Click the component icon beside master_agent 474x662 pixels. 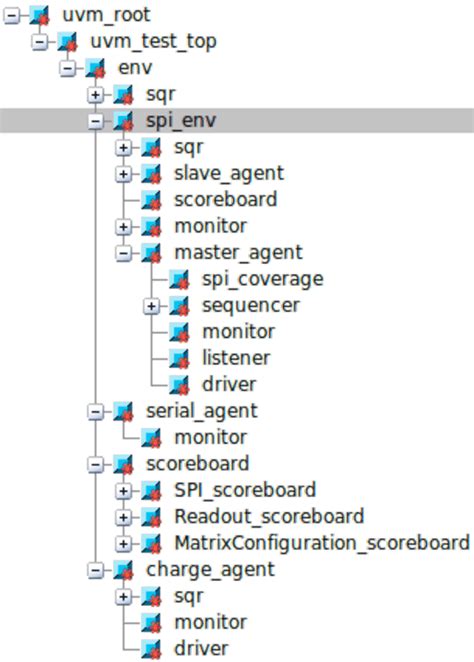151,253
